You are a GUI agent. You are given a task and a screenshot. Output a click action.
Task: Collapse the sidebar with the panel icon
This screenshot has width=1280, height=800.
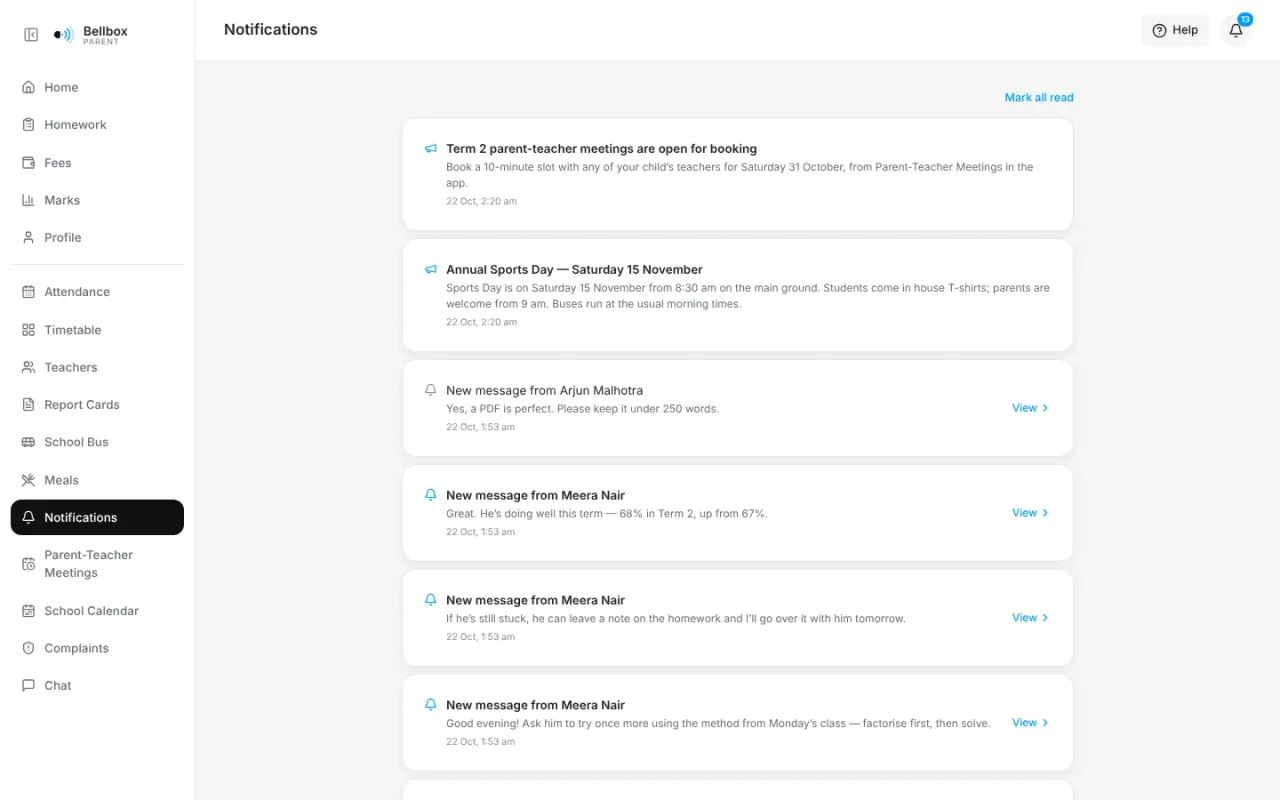pyautogui.click(x=31, y=35)
